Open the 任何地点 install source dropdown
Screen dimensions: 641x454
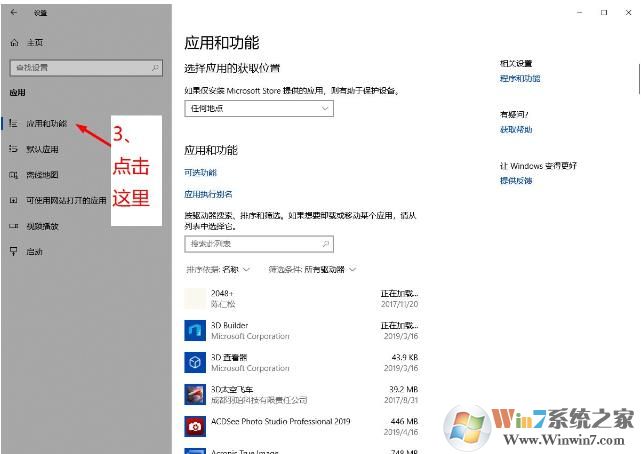[259, 108]
